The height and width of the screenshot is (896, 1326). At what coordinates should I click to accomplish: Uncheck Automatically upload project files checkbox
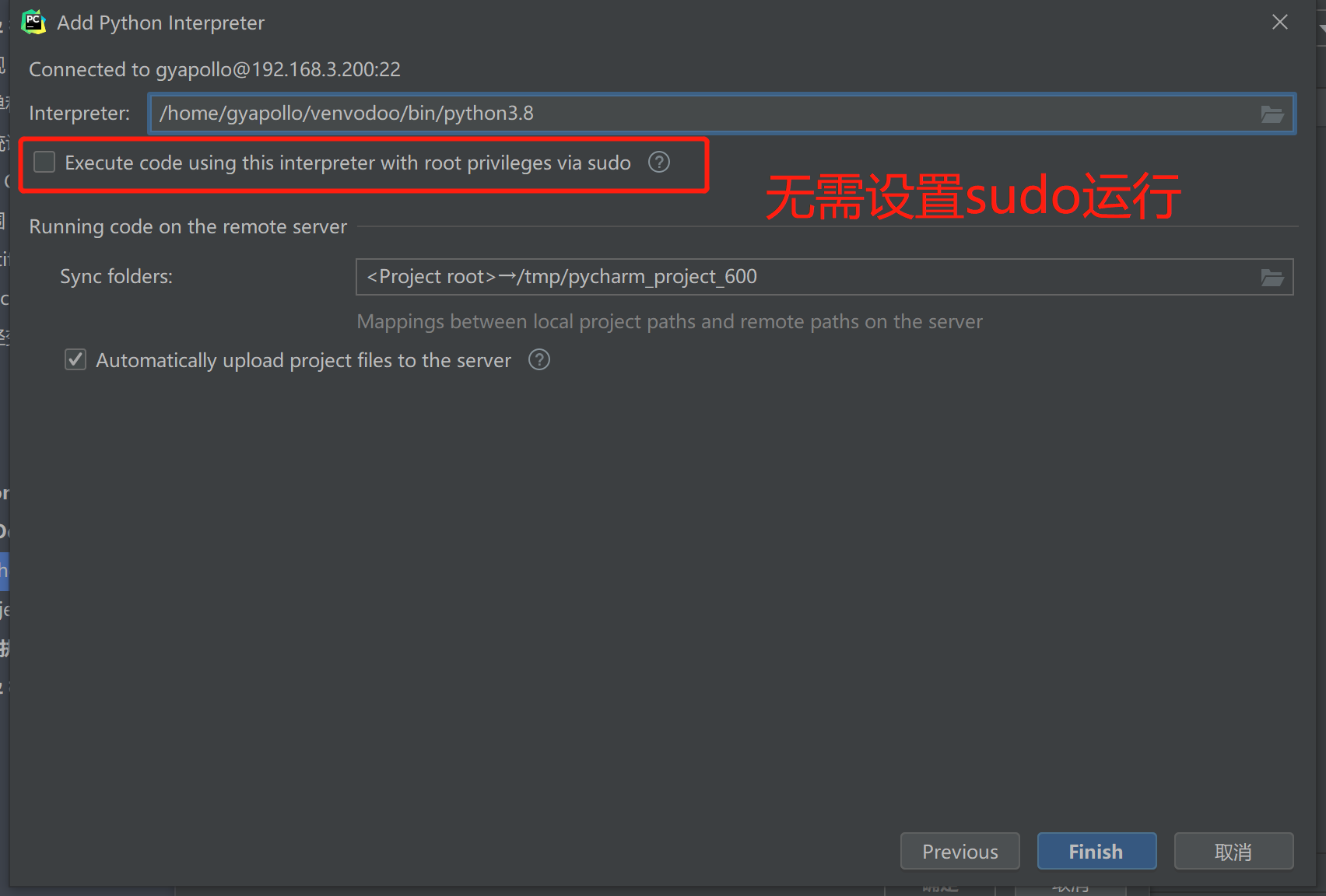coord(75,359)
